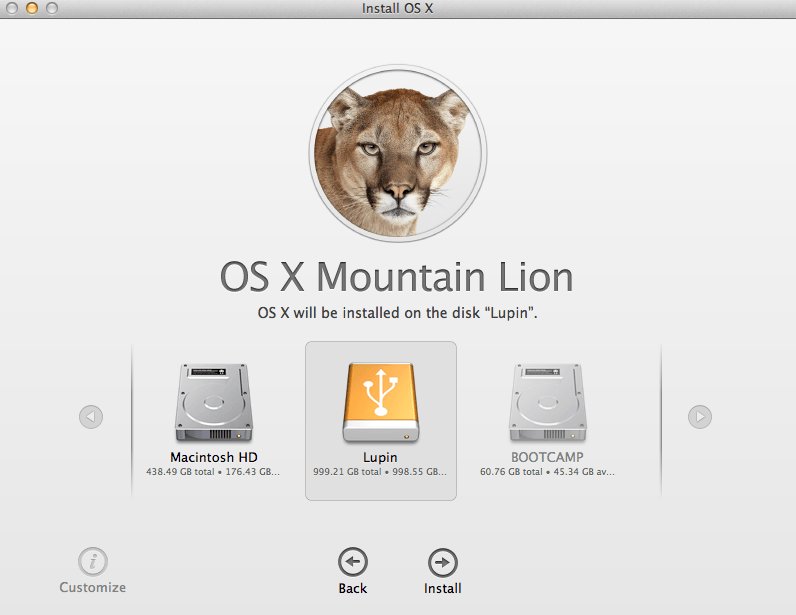Click the Mountain Lion portrait image
Image resolution: width=796 pixels, height=615 pixels.
click(398, 161)
